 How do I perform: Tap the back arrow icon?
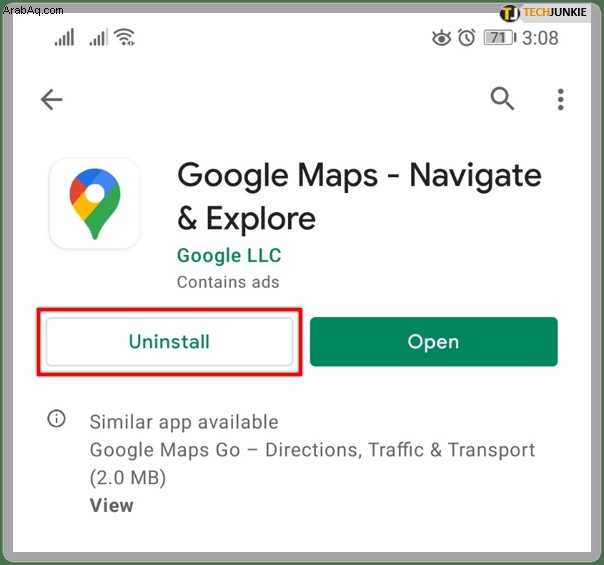[x=51, y=99]
